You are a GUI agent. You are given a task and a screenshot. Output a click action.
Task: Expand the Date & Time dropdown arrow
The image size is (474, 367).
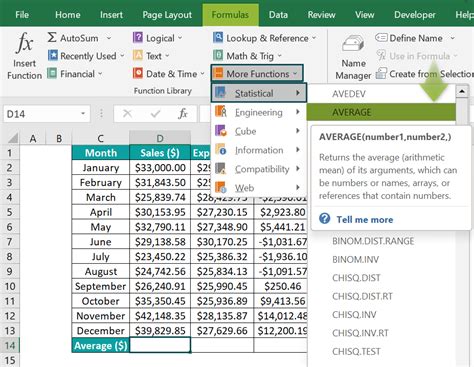tap(202, 74)
